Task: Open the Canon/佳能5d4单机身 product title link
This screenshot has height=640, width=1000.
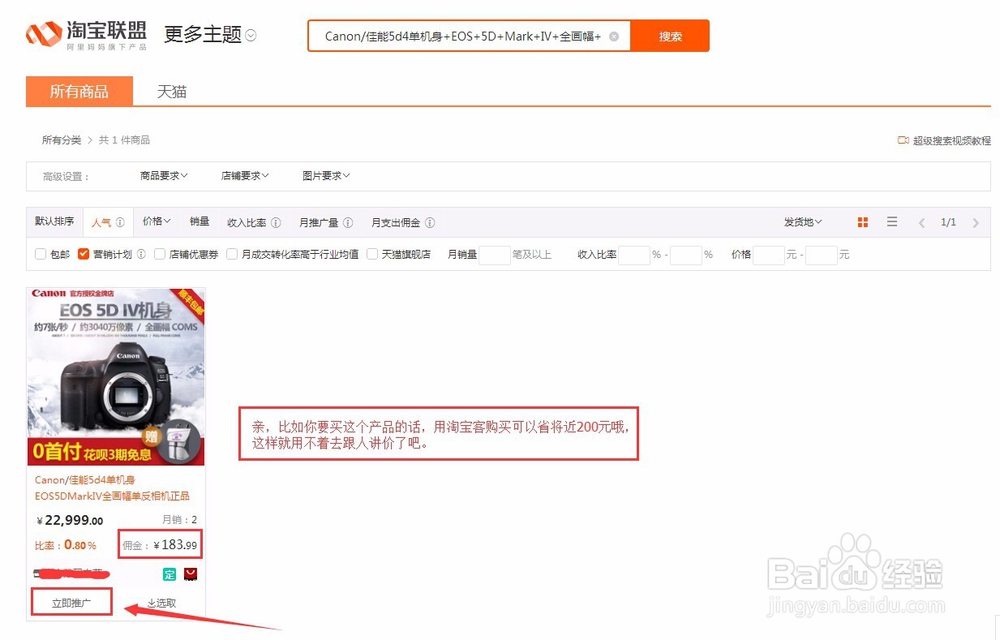Action: click(112, 488)
